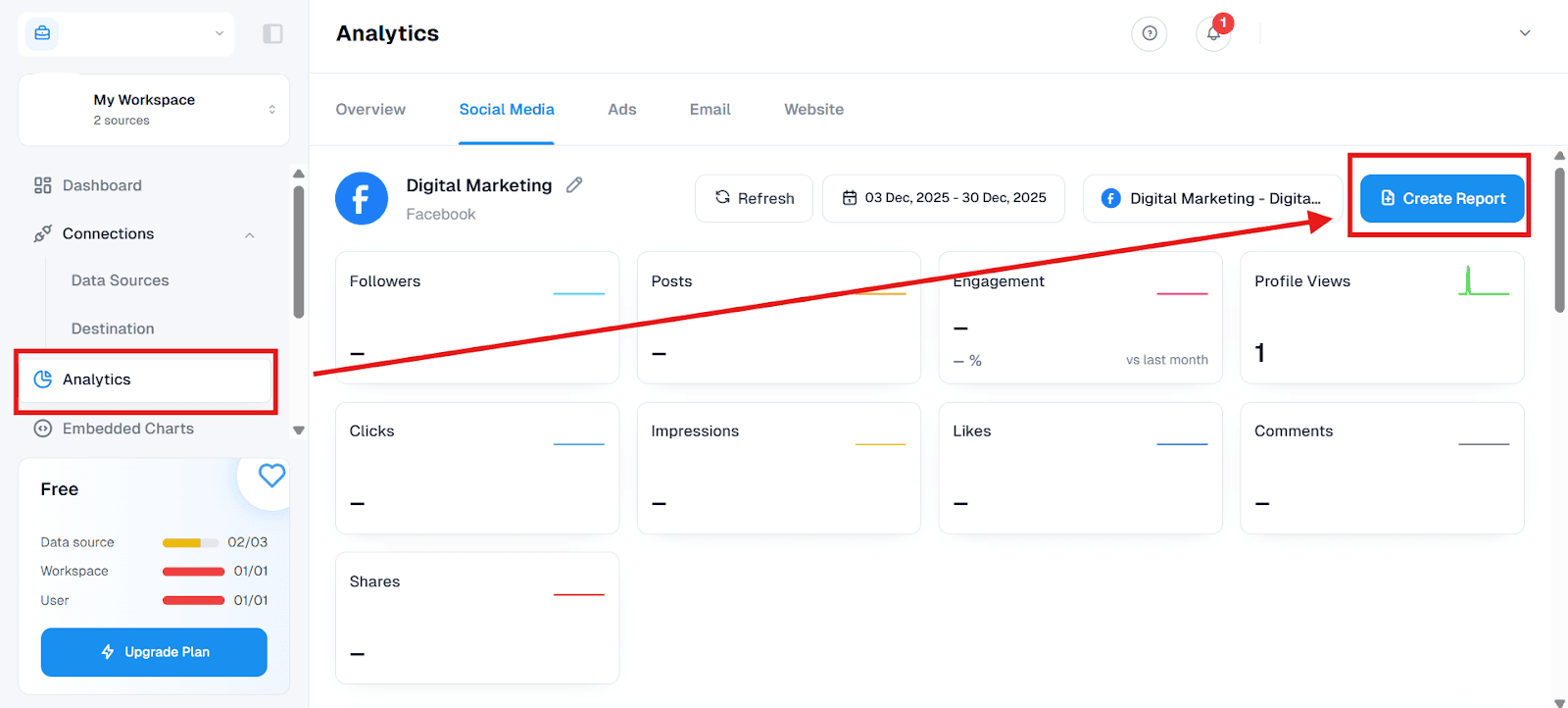The width and height of the screenshot is (1568, 708).
Task: Open the date range picker field
Action: tap(943, 198)
